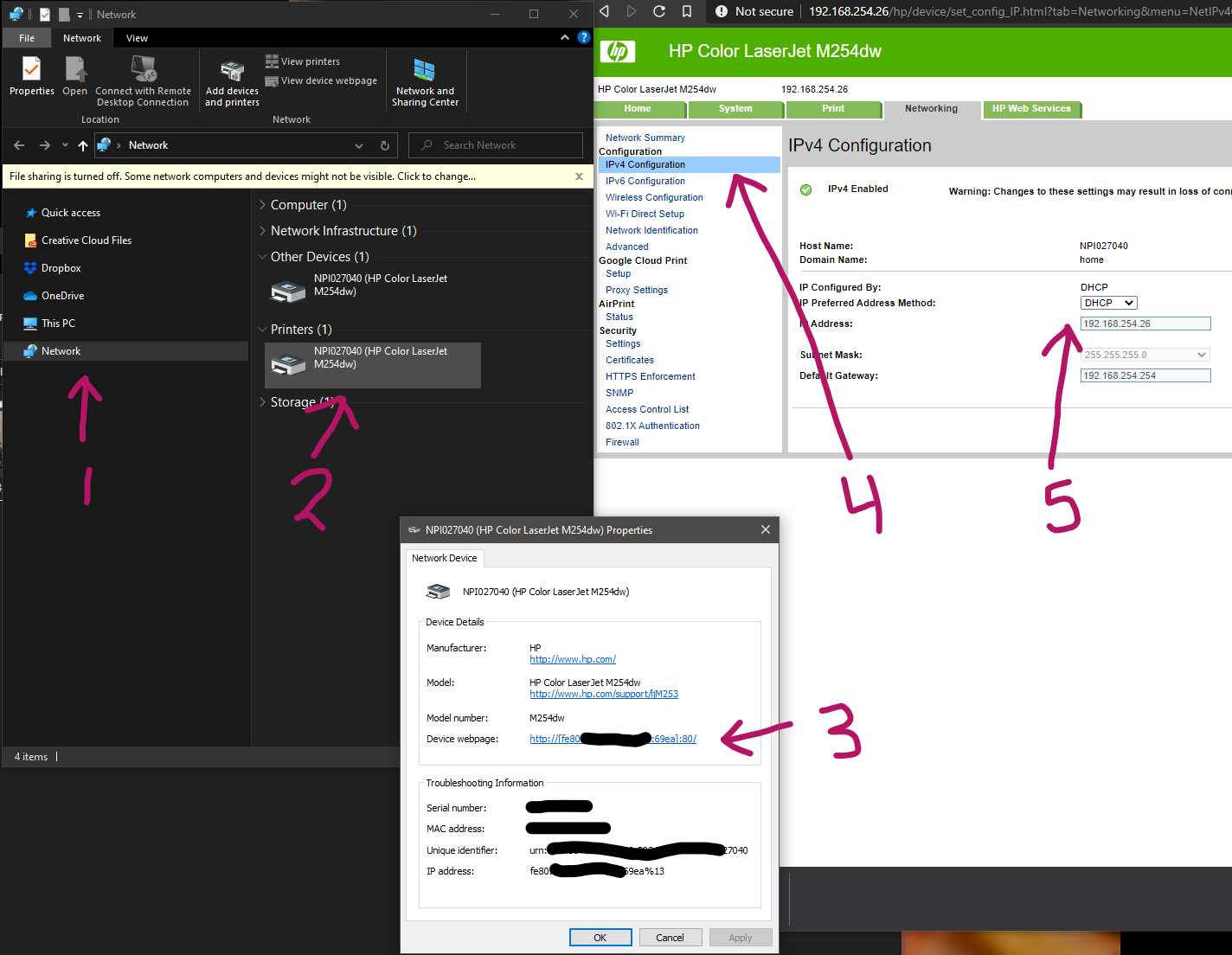Reload the HP printer page
Image resolution: width=1232 pixels, height=955 pixels.
pos(659,11)
